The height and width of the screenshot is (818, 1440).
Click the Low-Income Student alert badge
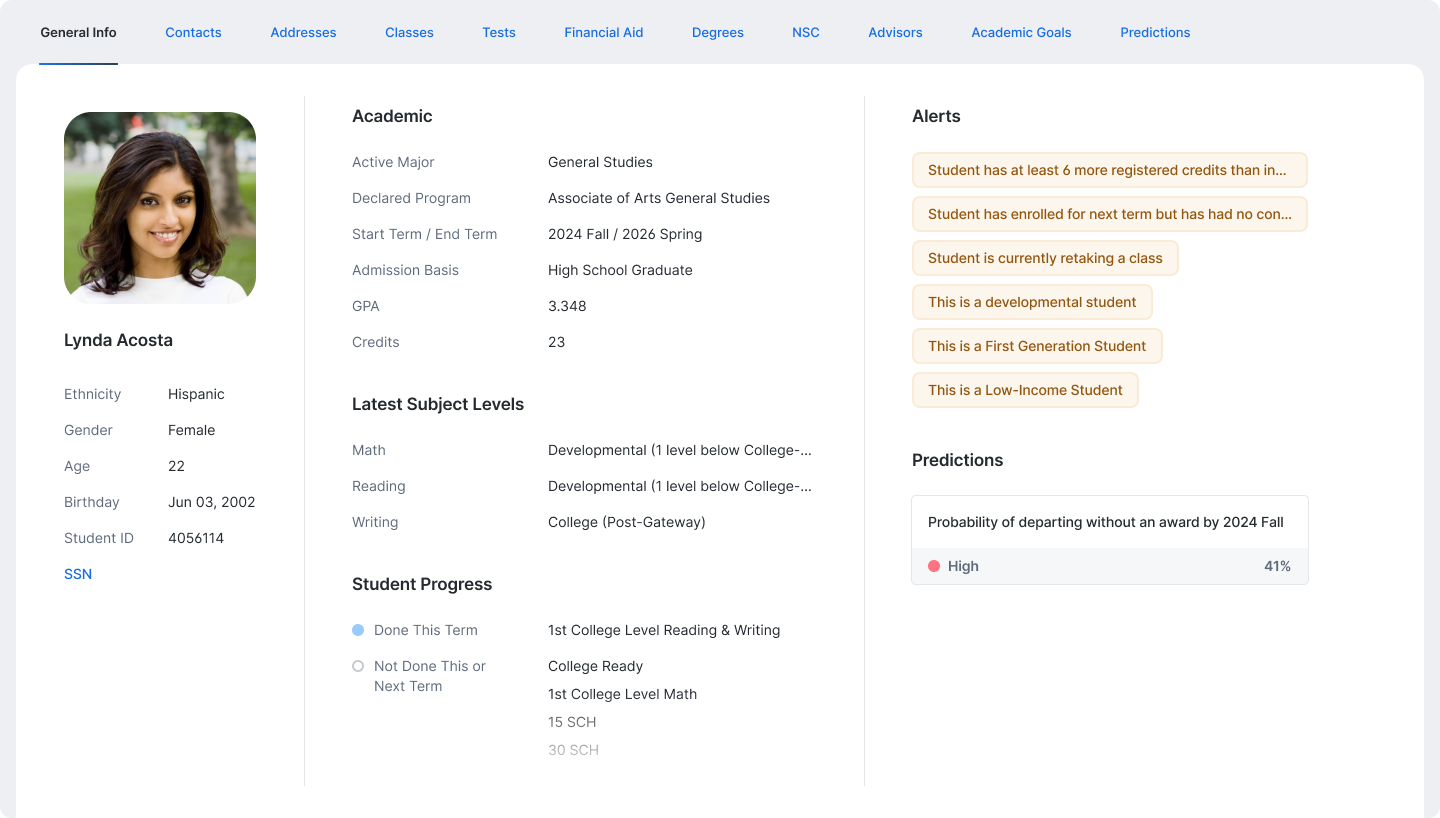[1025, 390]
